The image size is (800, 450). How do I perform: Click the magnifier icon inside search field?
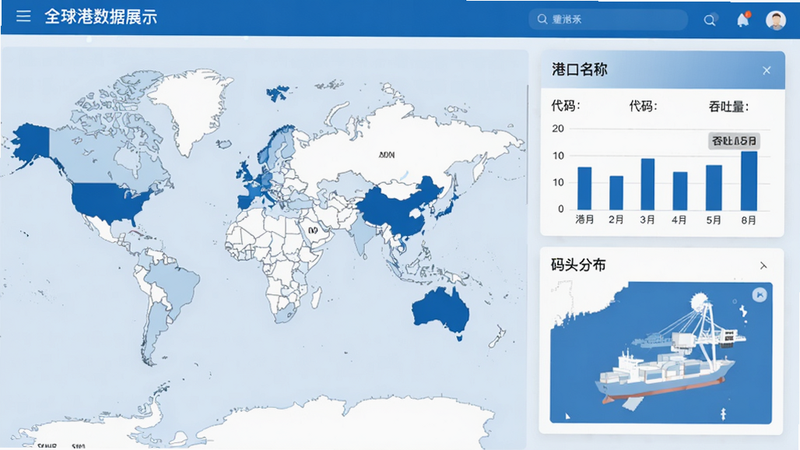[x=542, y=19]
